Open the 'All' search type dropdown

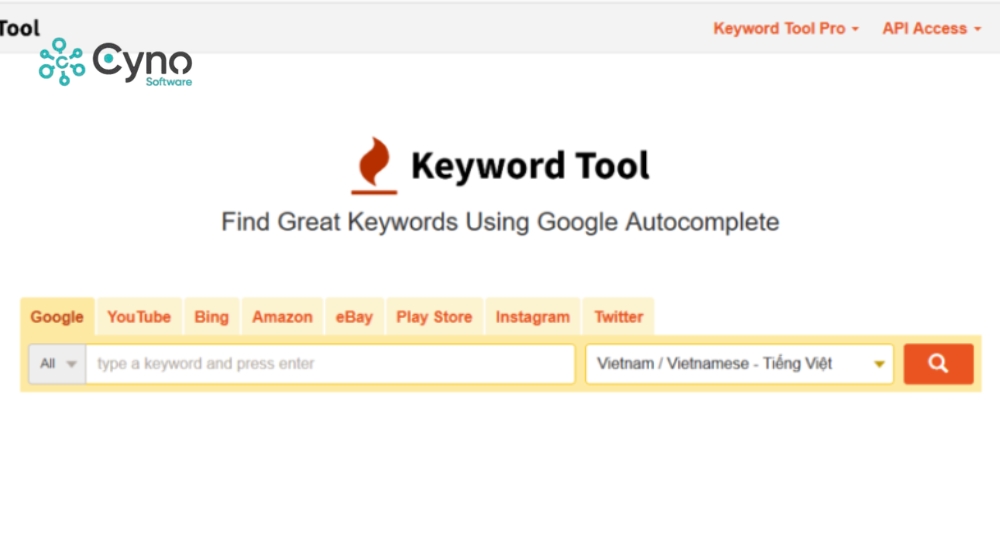[57, 364]
